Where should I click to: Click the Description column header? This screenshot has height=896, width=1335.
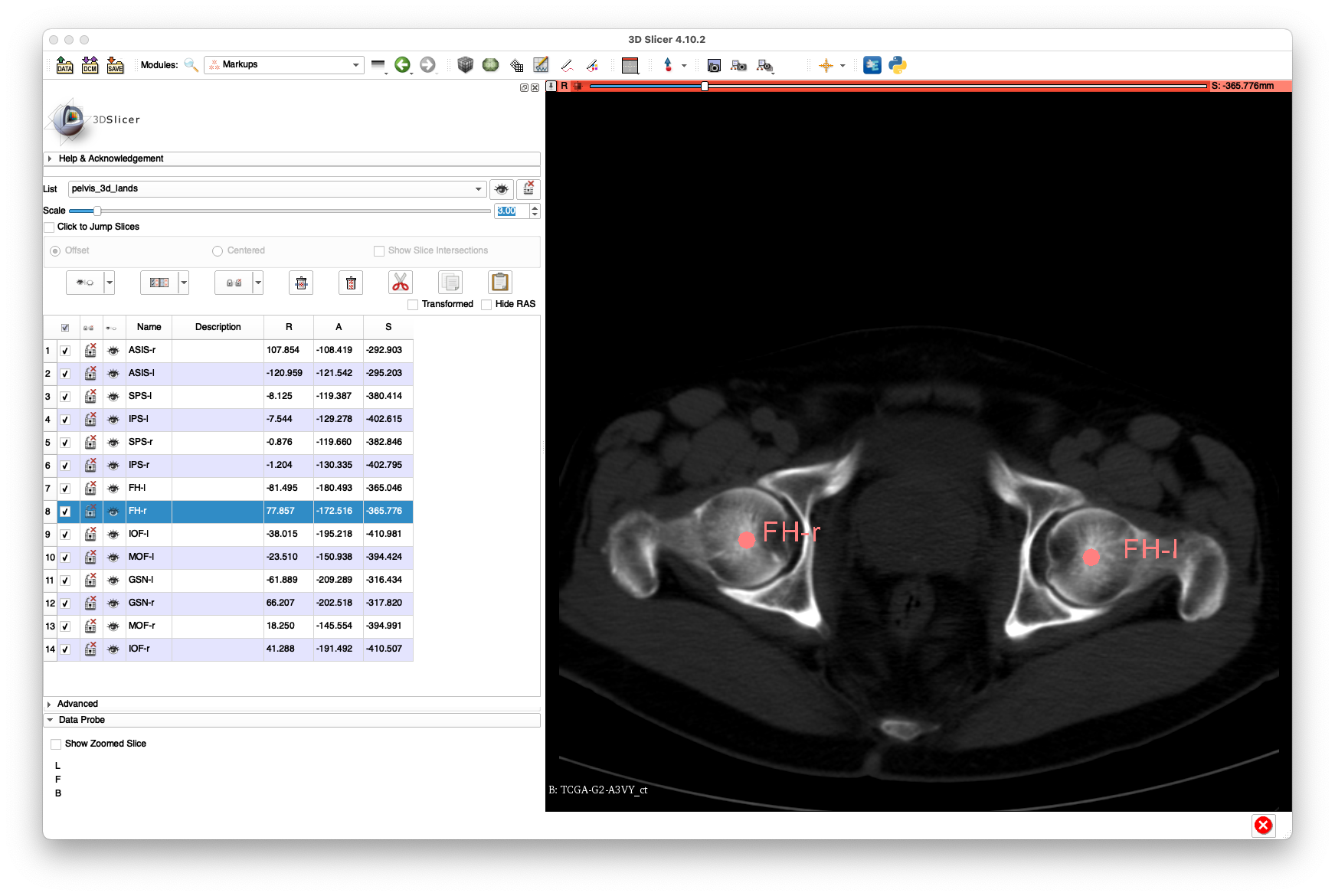click(218, 327)
